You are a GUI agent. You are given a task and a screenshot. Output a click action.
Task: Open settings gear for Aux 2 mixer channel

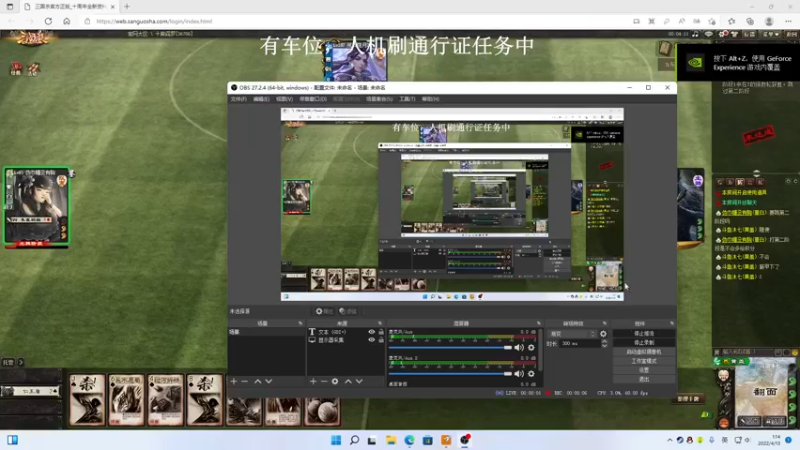531,373
